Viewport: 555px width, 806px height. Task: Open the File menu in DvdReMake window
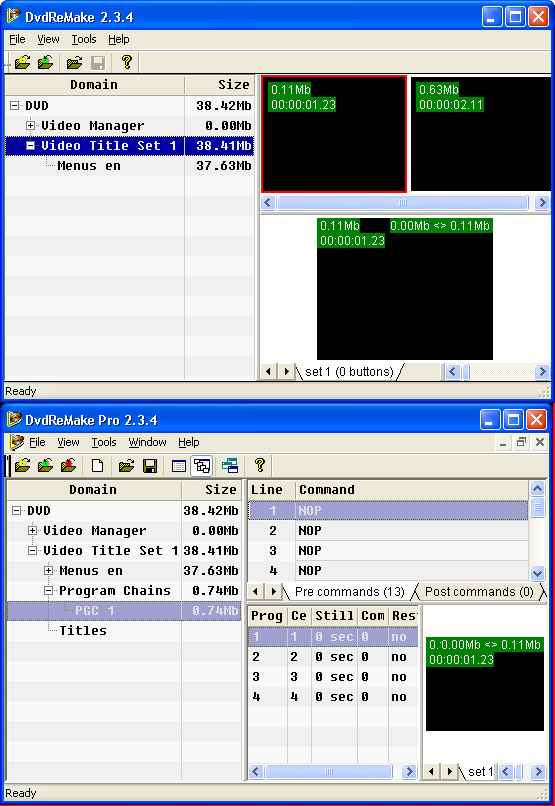17,40
